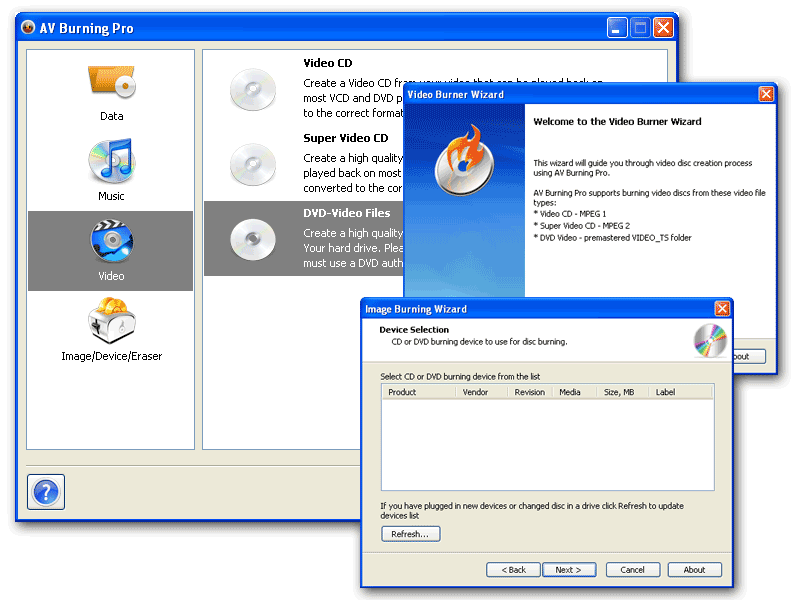Sort device list by Size, MB column
The image size is (800, 600).
pos(623,392)
